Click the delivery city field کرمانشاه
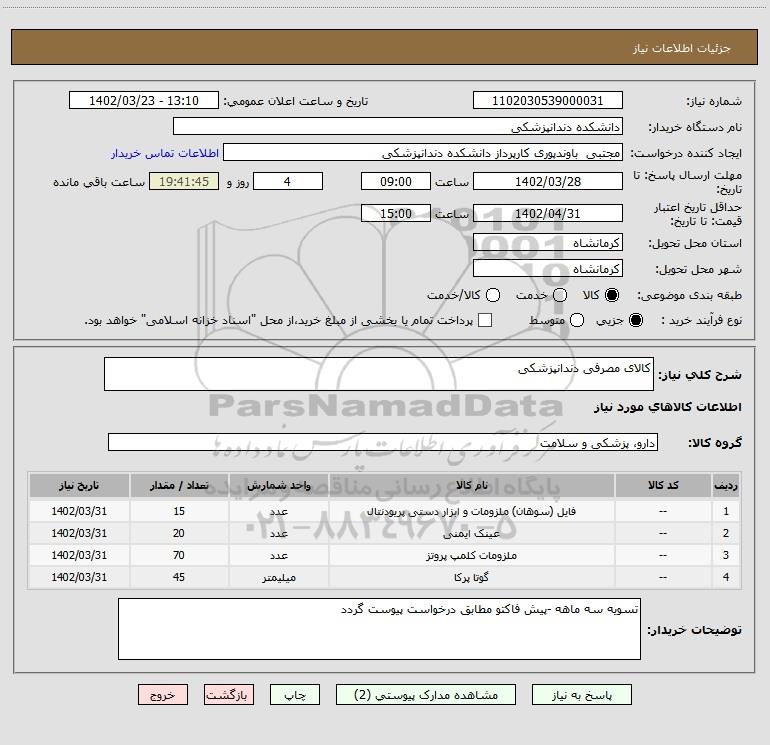 pos(548,269)
